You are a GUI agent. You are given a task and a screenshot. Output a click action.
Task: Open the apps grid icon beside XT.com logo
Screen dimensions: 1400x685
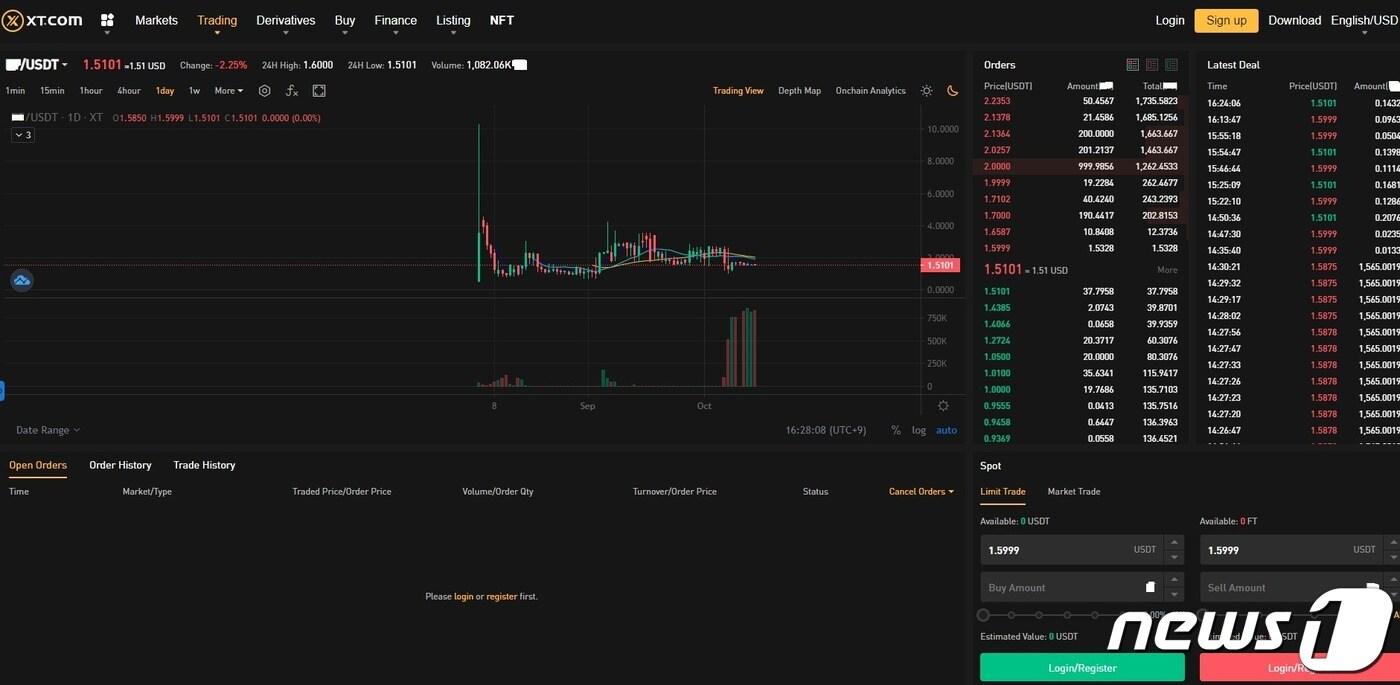[x=107, y=20]
